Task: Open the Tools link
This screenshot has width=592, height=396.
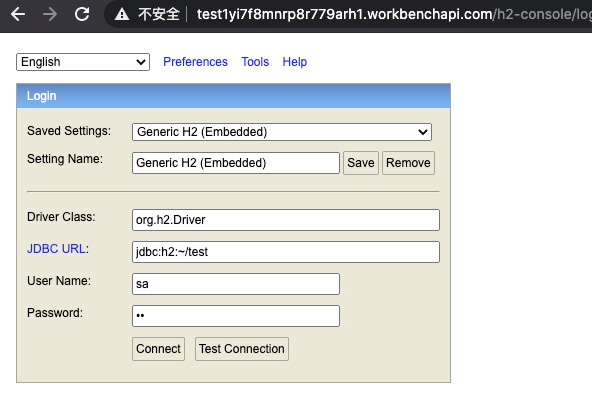Action: (255, 62)
